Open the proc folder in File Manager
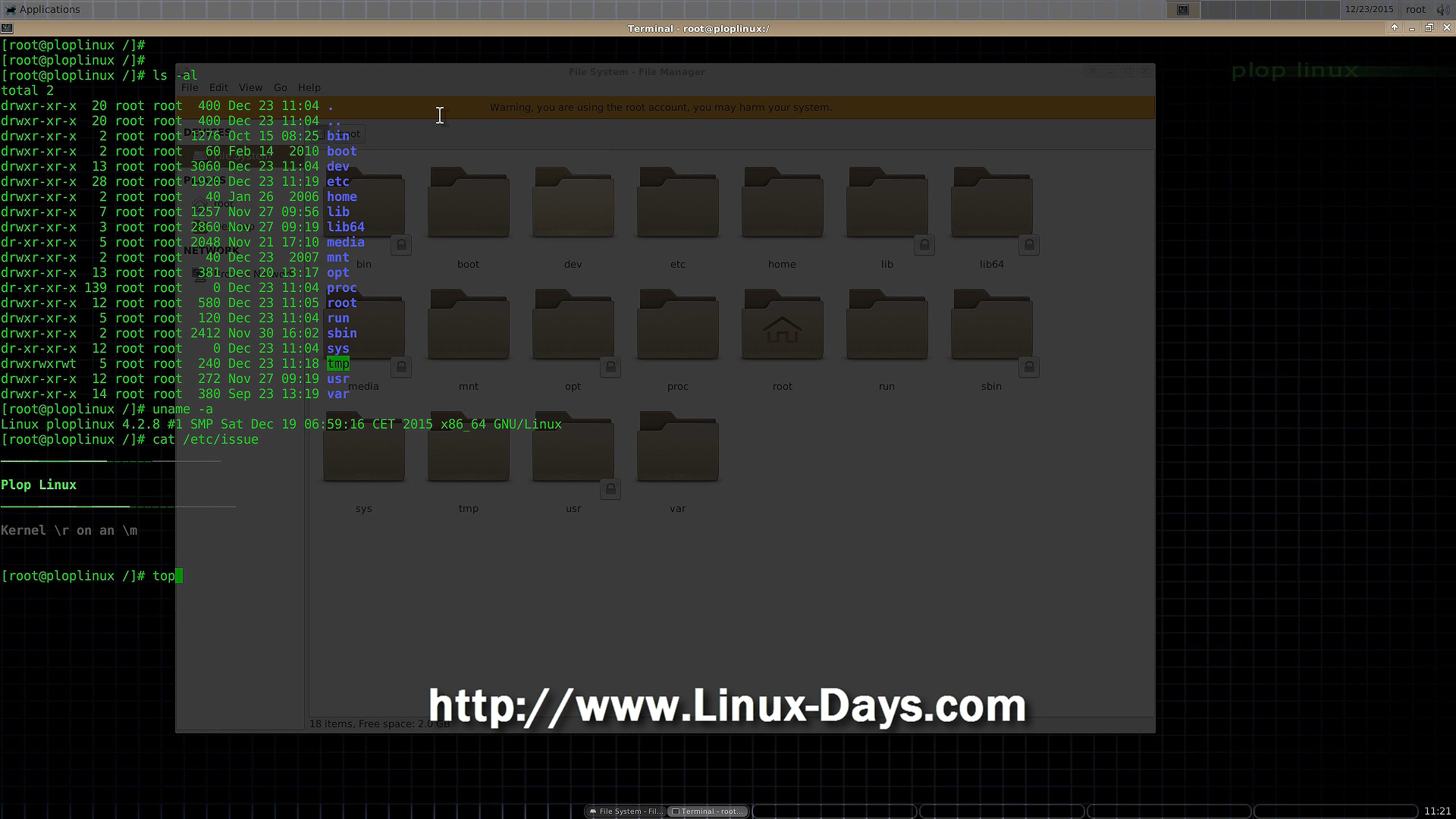Screen dimensions: 1456x819 coord(678,325)
